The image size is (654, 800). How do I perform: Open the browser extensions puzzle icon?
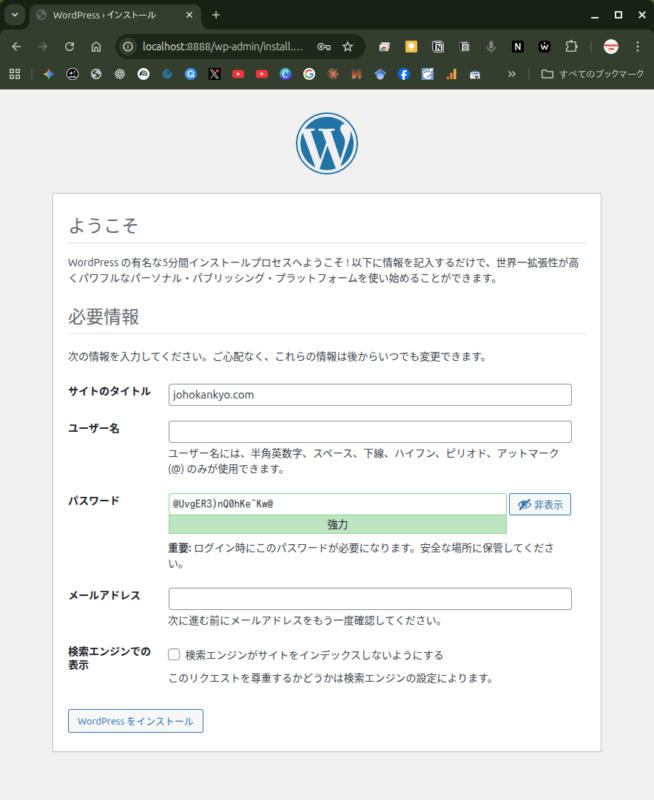pyautogui.click(x=572, y=46)
